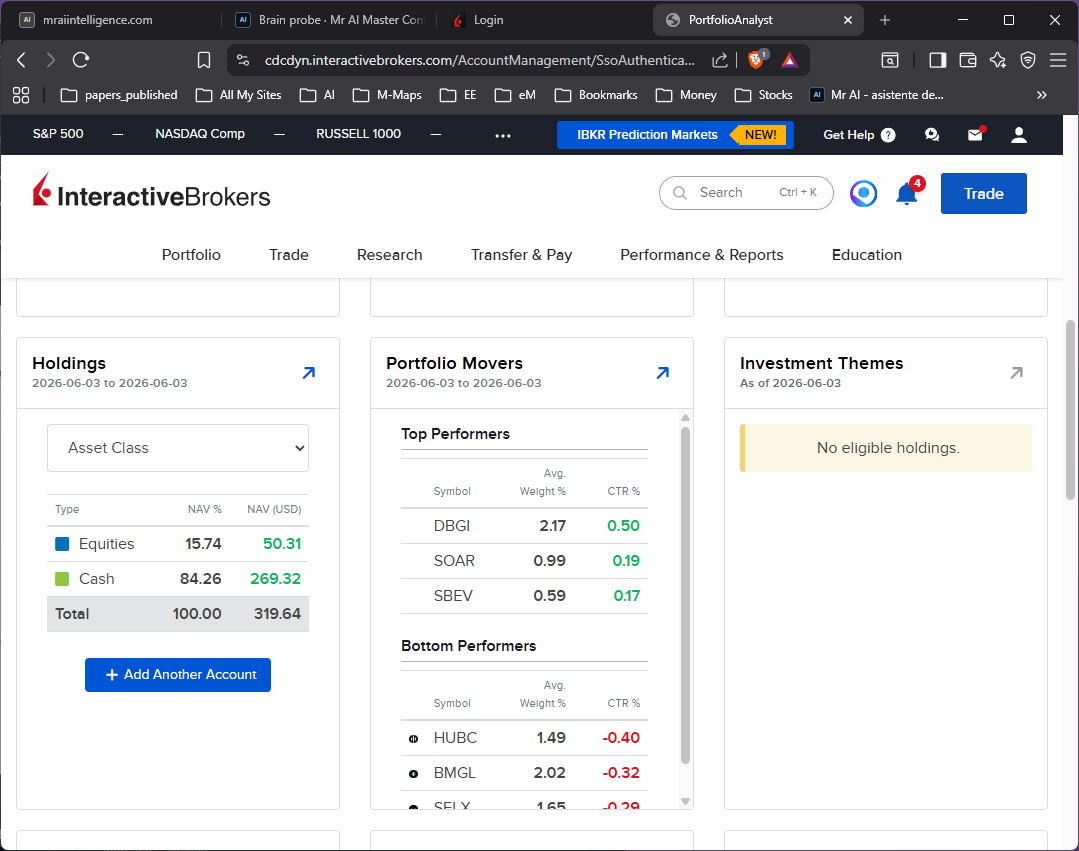Expand the Asset Class dropdown

coord(178,448)
